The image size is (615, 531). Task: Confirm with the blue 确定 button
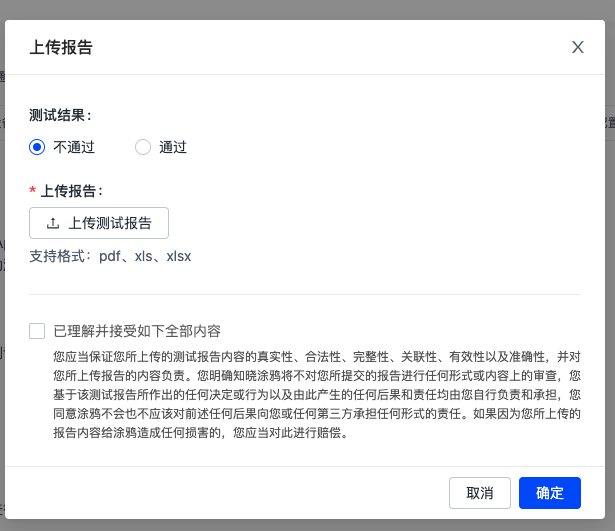click(549, 493)
